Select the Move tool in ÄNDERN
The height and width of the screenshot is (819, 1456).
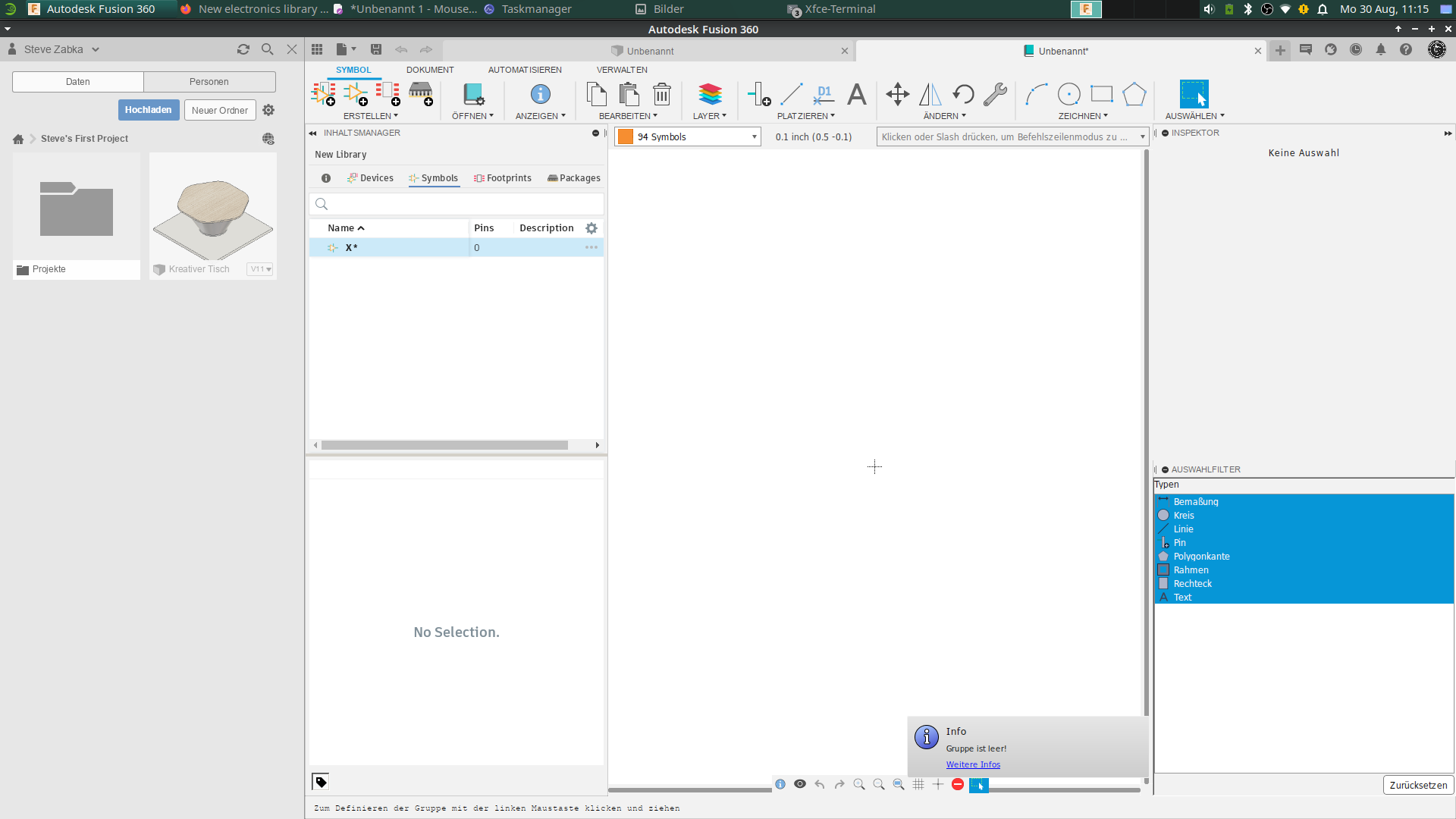pyautogui.click(x=897, y=95)
